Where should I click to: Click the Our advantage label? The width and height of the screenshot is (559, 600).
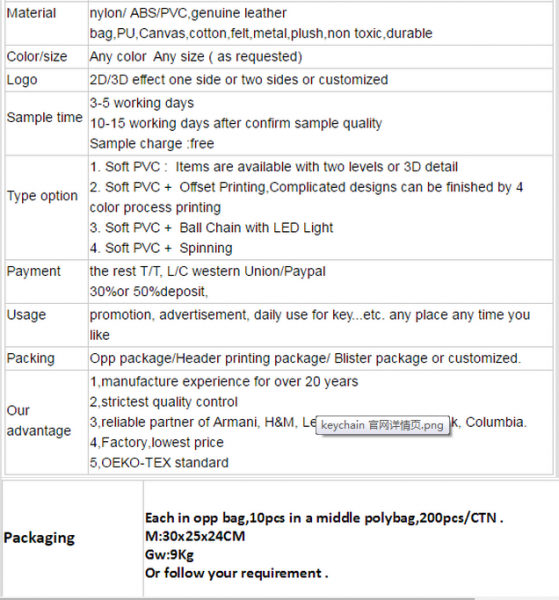click(39, 421)
